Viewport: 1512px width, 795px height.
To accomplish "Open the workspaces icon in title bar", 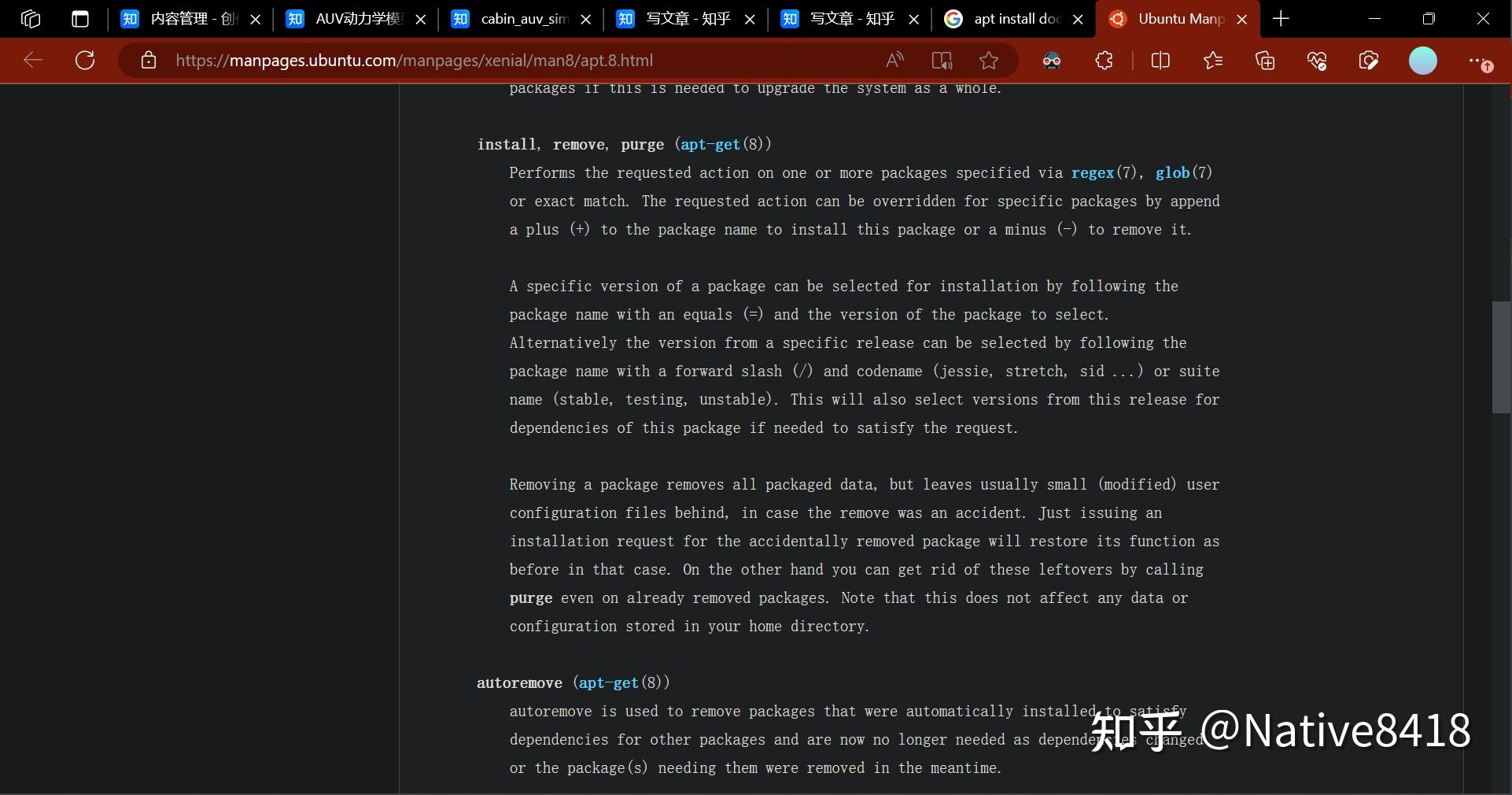I will (x=31, y=19).
